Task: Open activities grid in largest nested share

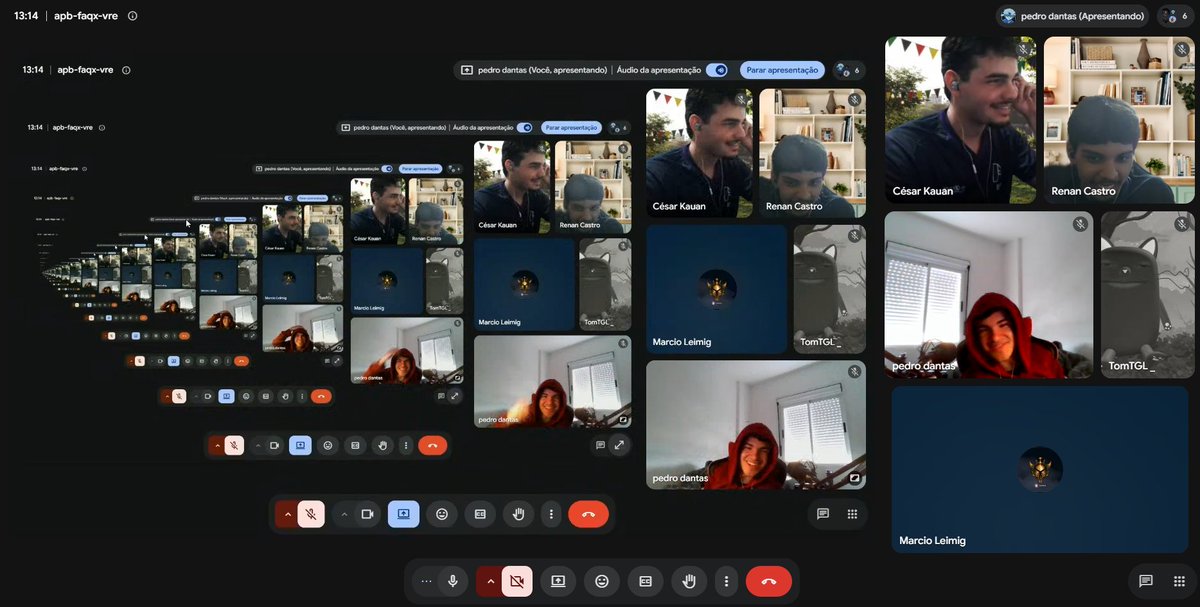Action: (x=852, y=514)
